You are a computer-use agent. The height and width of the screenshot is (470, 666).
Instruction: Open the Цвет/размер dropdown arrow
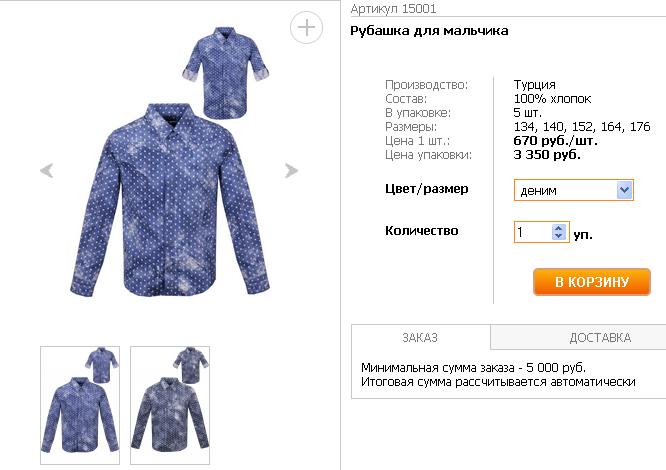click(624, 190)
